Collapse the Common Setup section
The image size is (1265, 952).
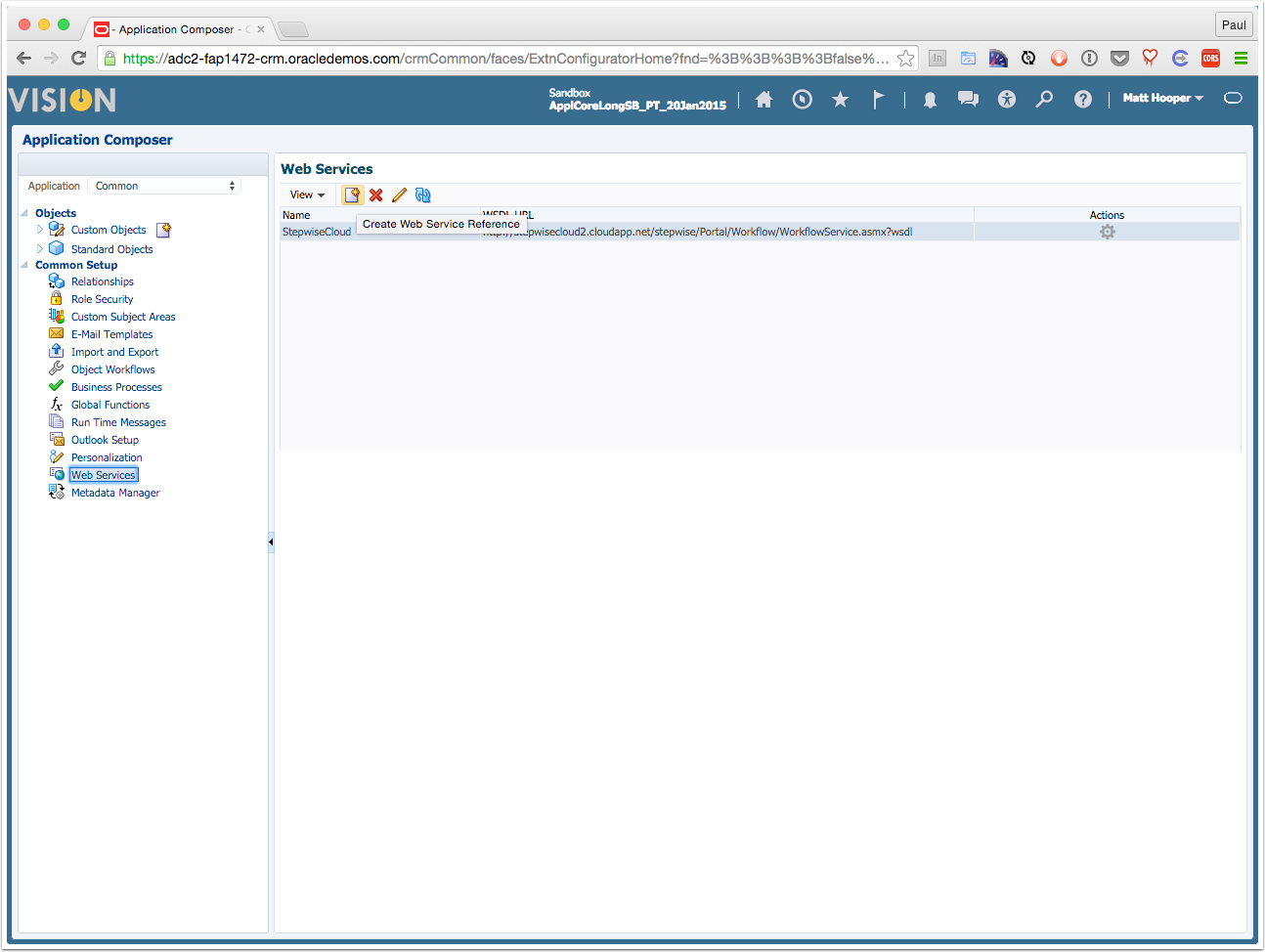pyautogui.click(x=24, y=265)
